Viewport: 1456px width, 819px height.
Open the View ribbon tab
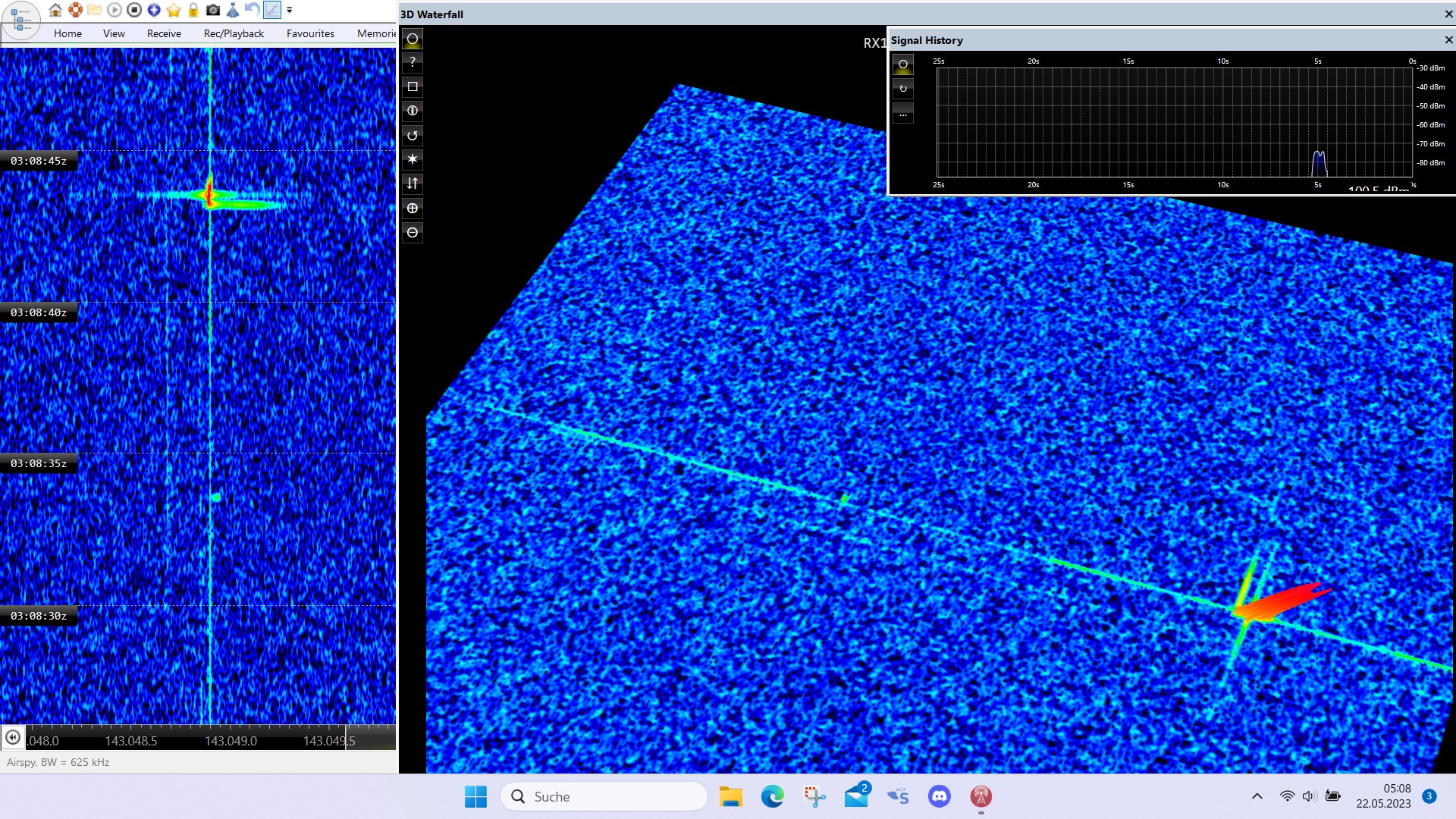tap(114, 33)
